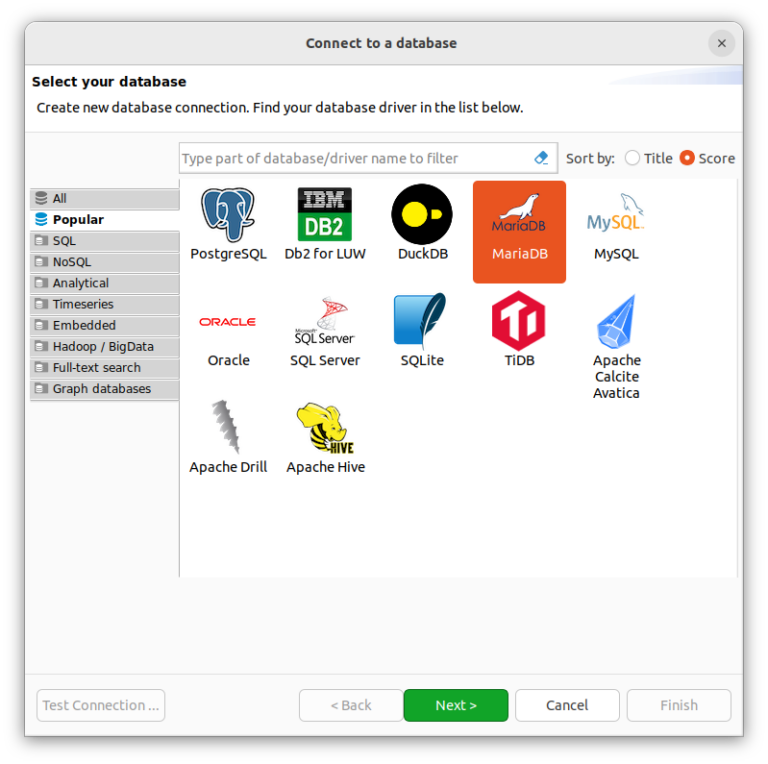This screenshot has width=768, height=764.
Task: Sort drivers by Score
Action: pyautogui.click(x=688, y=158)
